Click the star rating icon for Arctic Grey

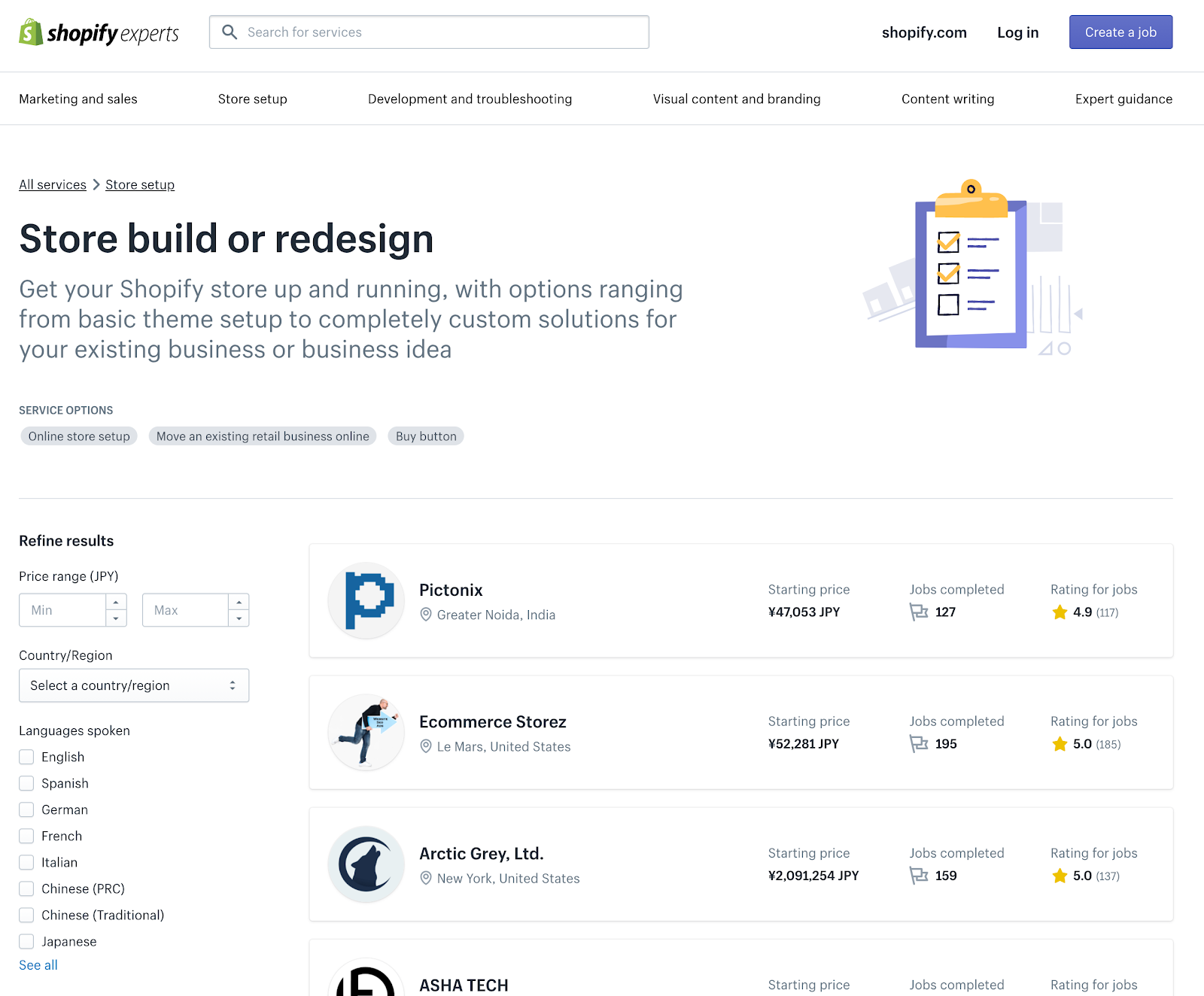coord(1060,876)
